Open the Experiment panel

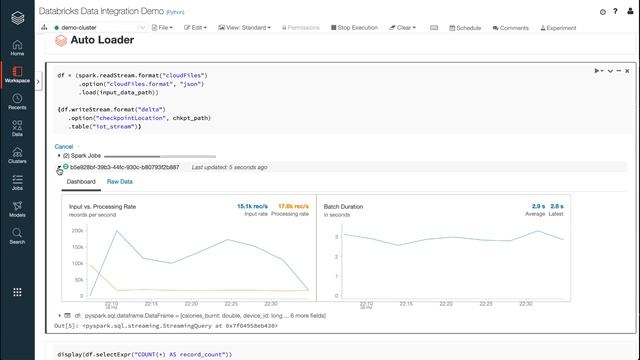(558, 28)
